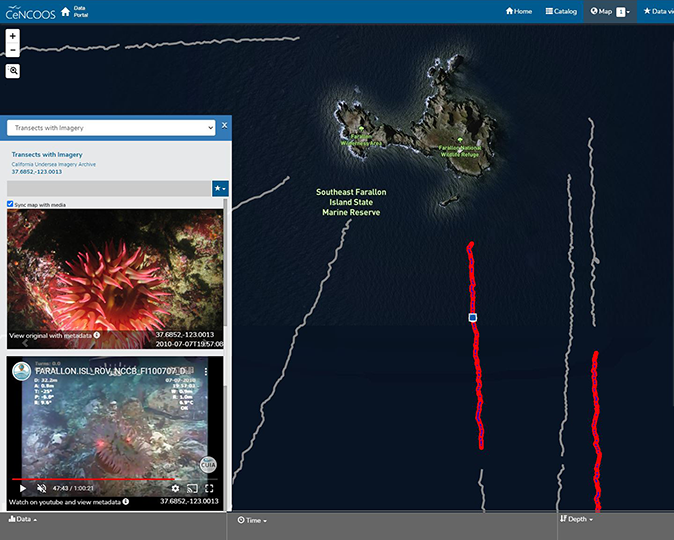The image size is (674, 540).
Task: Open video more options menu
Action: [x=206, y=371]
